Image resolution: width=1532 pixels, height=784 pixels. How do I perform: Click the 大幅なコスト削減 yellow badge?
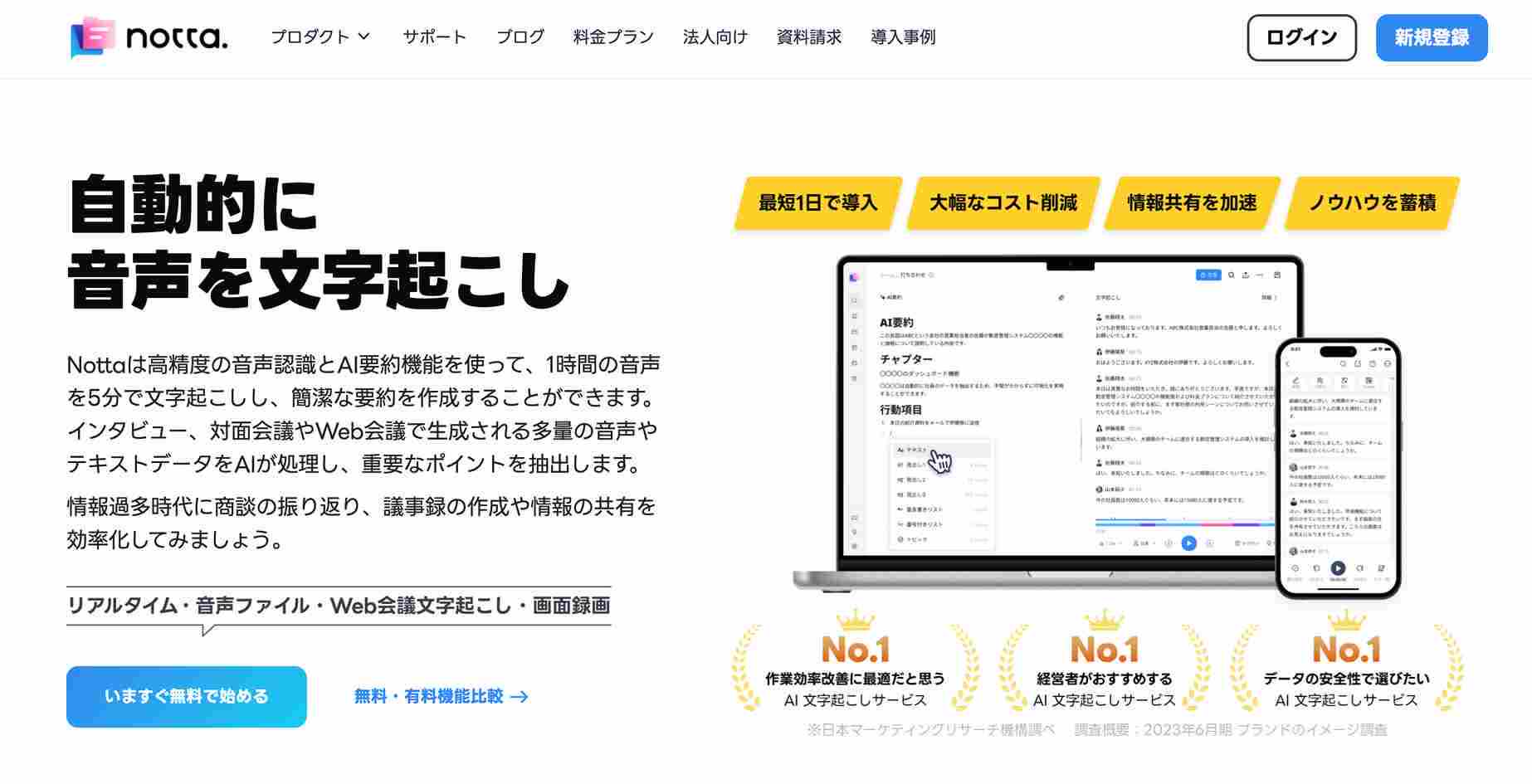click(1003, 202)
